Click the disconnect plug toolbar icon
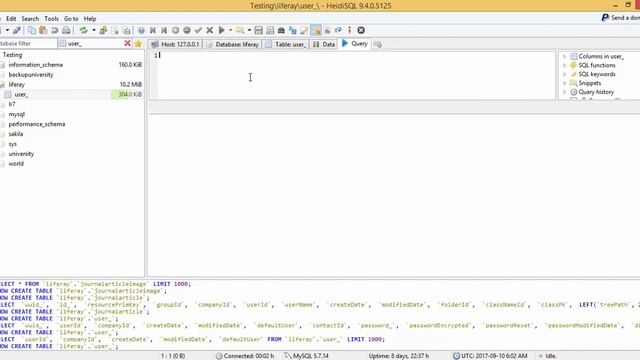Screen dimensions: 640x360 (17, 30)
